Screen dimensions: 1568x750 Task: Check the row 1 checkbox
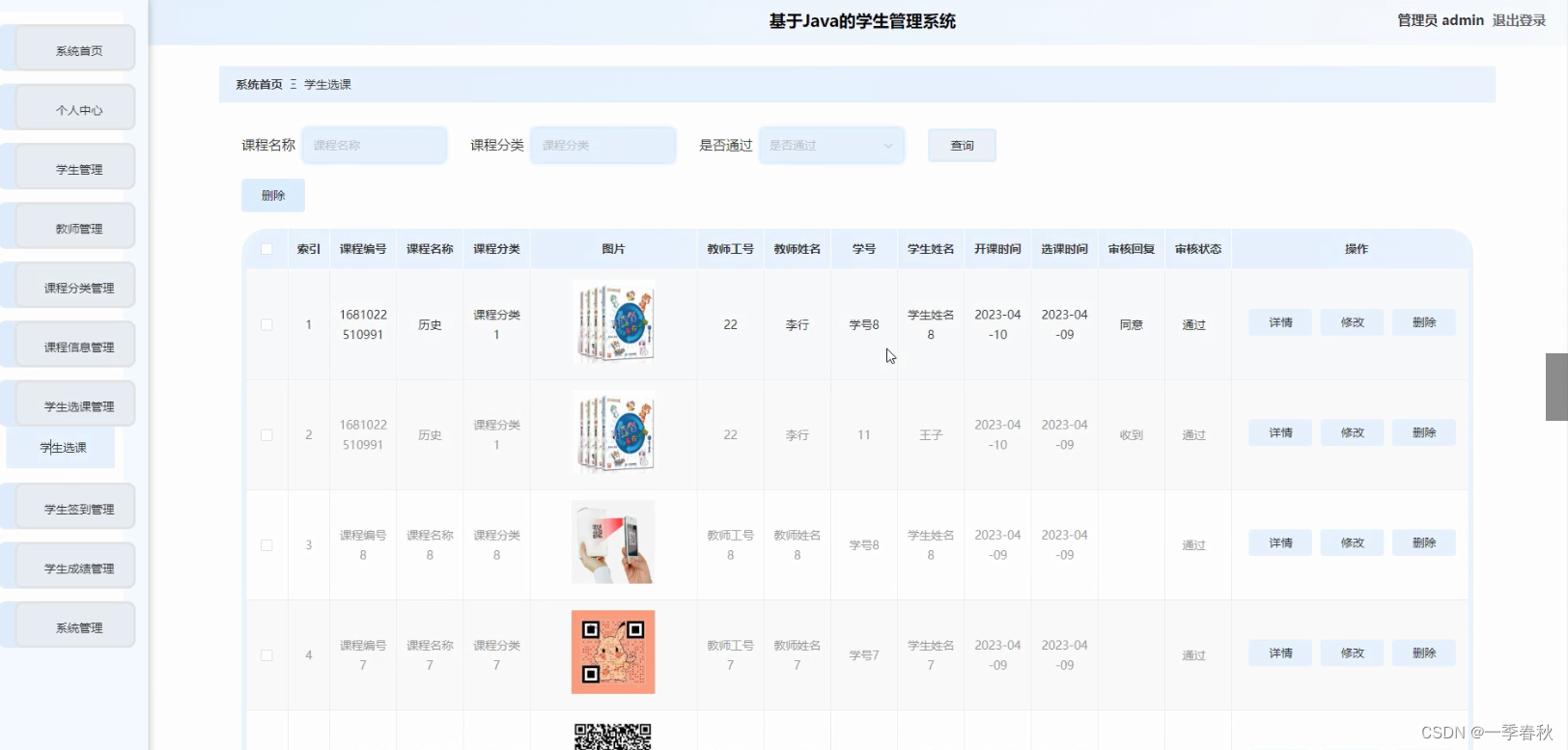[266, 324]
